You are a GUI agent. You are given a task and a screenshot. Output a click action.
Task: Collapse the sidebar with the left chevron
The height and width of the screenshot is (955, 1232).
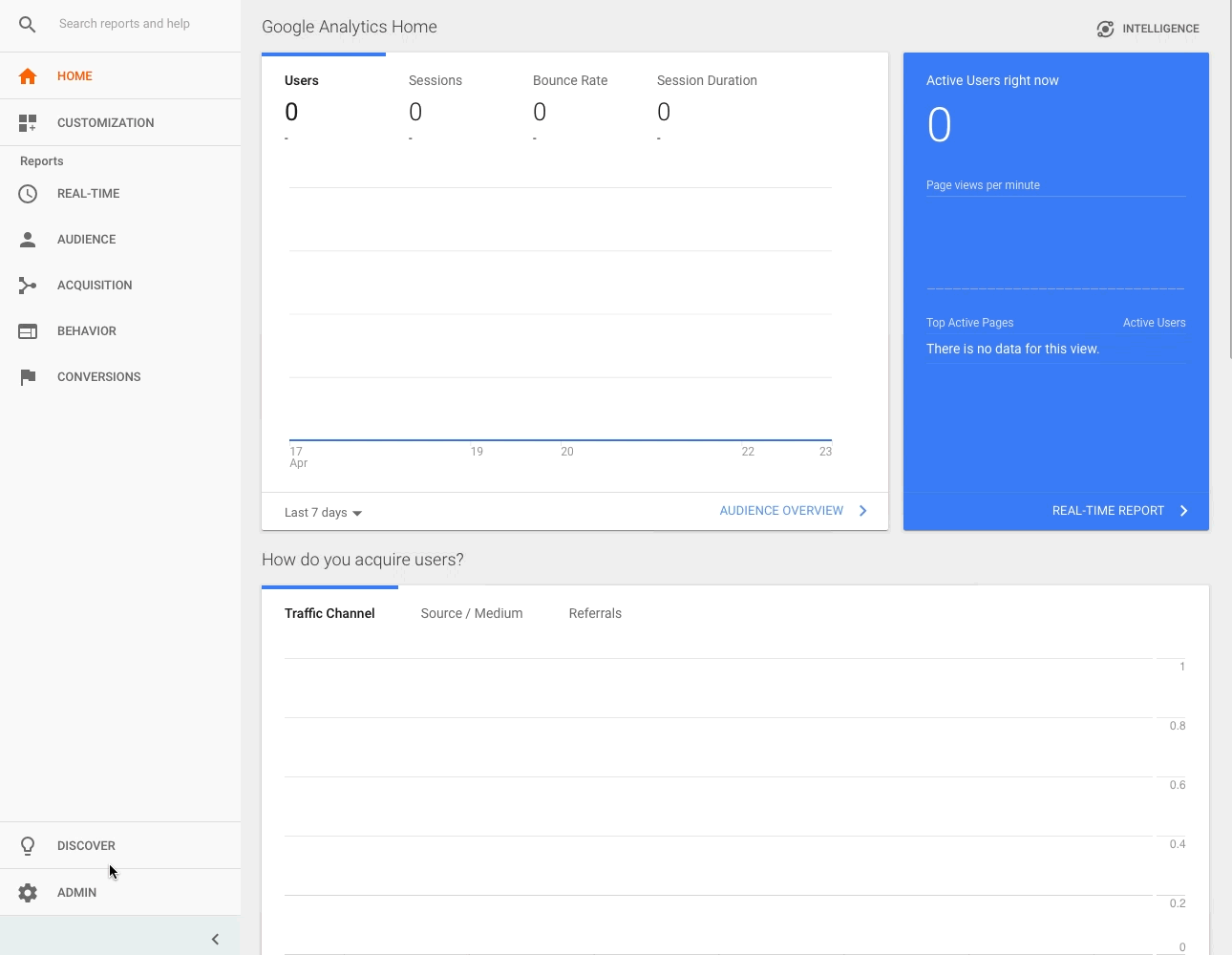[x=215, y=939]
